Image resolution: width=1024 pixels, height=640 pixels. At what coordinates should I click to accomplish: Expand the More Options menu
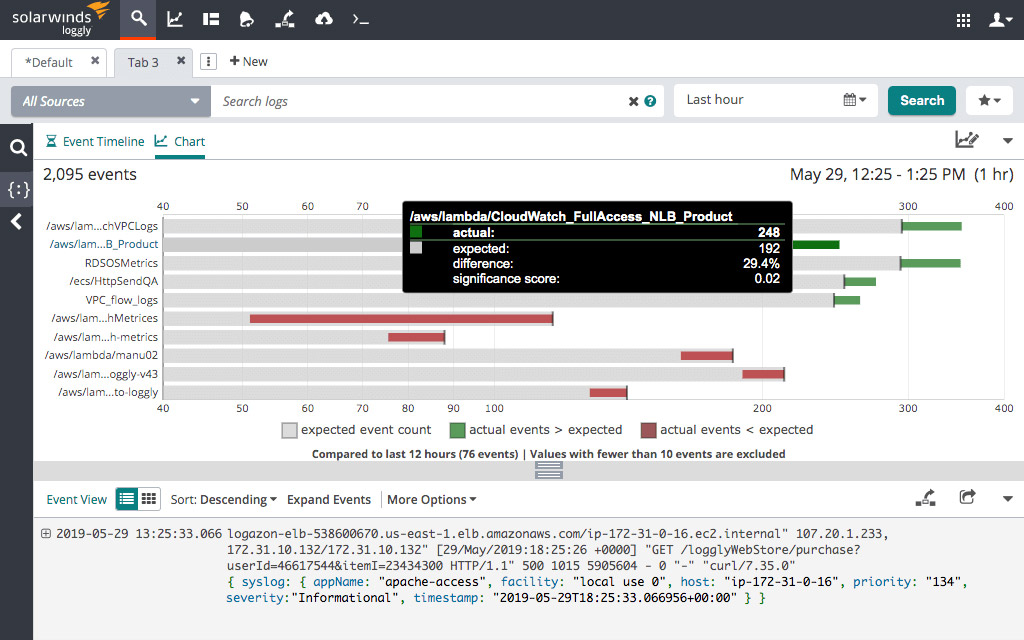(x=431, y=499)
